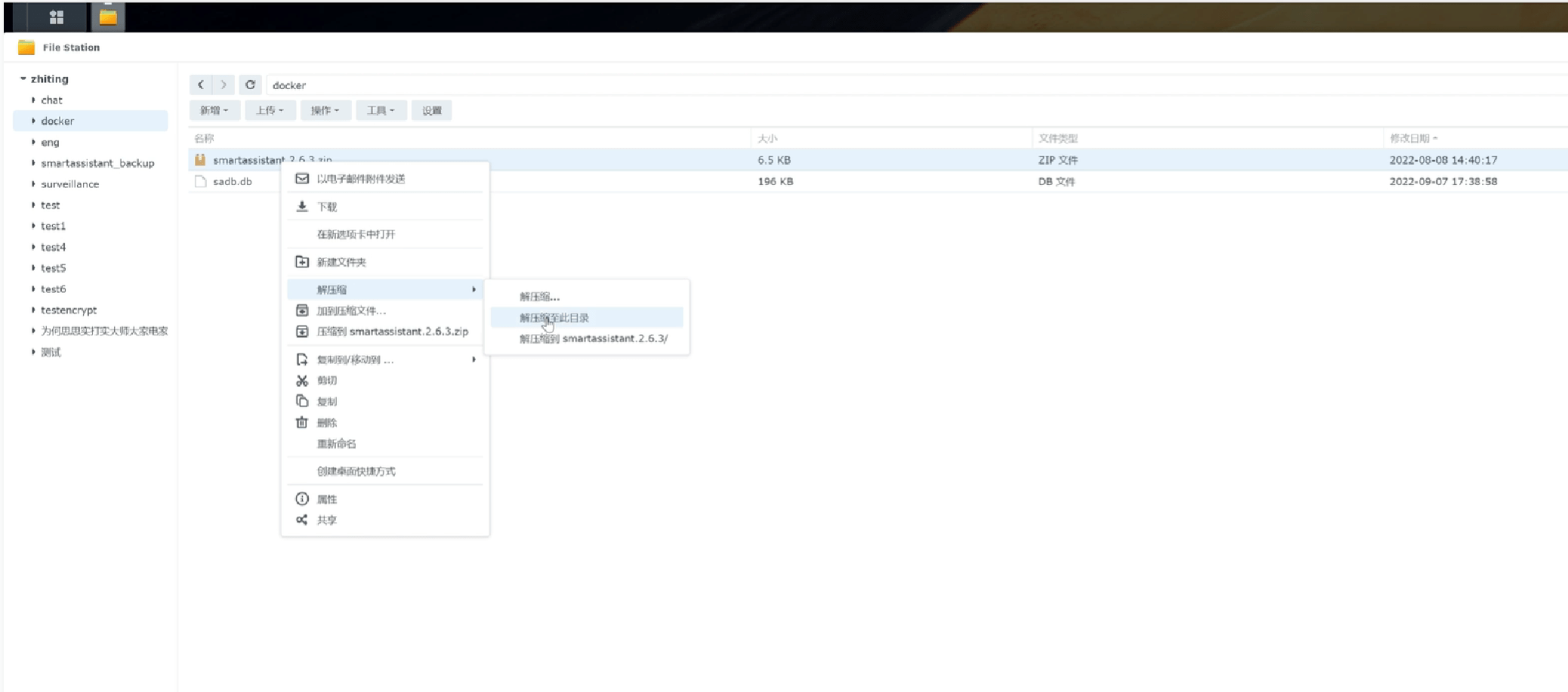
Task: Click the 设置 settings button
Action: click(432, 110)
